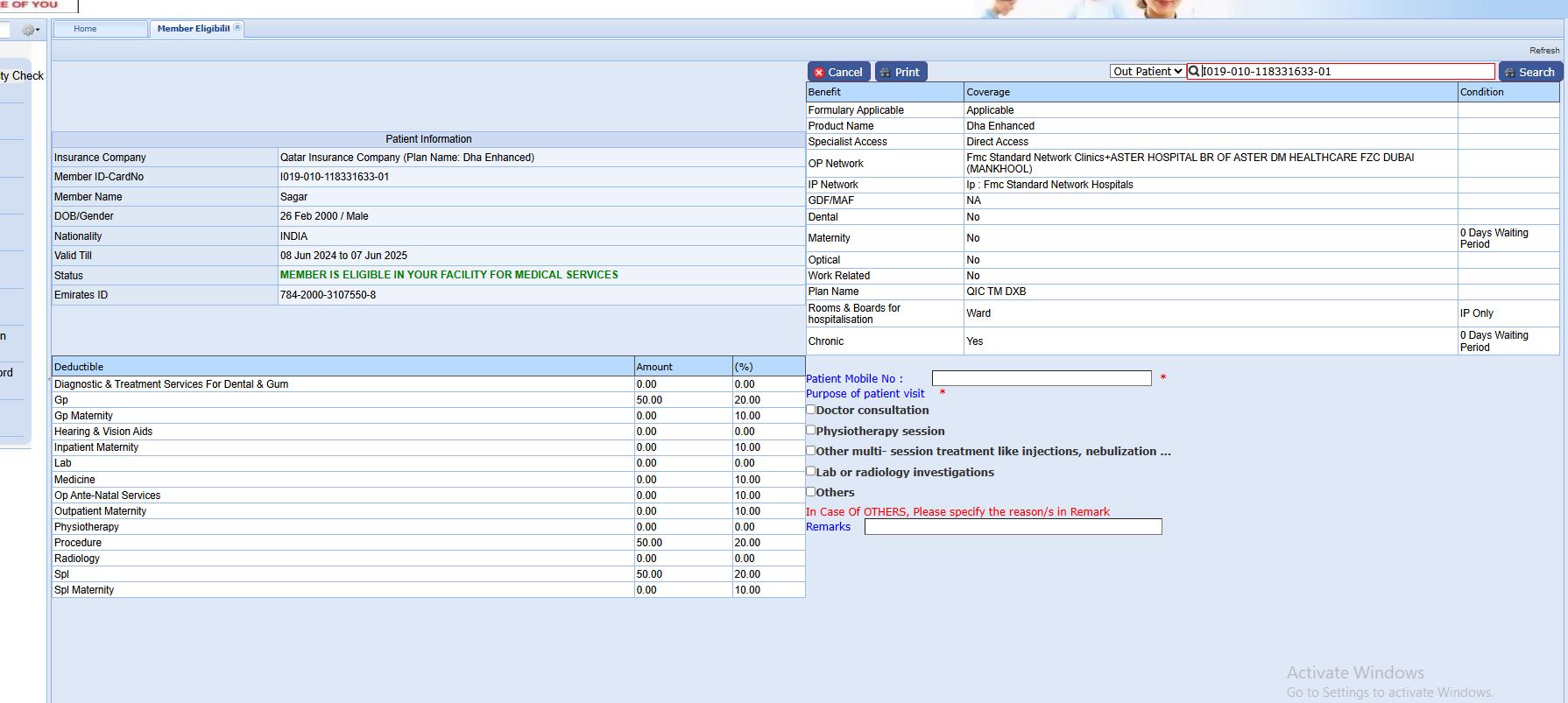1568x703 pixels.
Task: Click the magnifier icon beside the member ID
Action: click(1194, 72)
